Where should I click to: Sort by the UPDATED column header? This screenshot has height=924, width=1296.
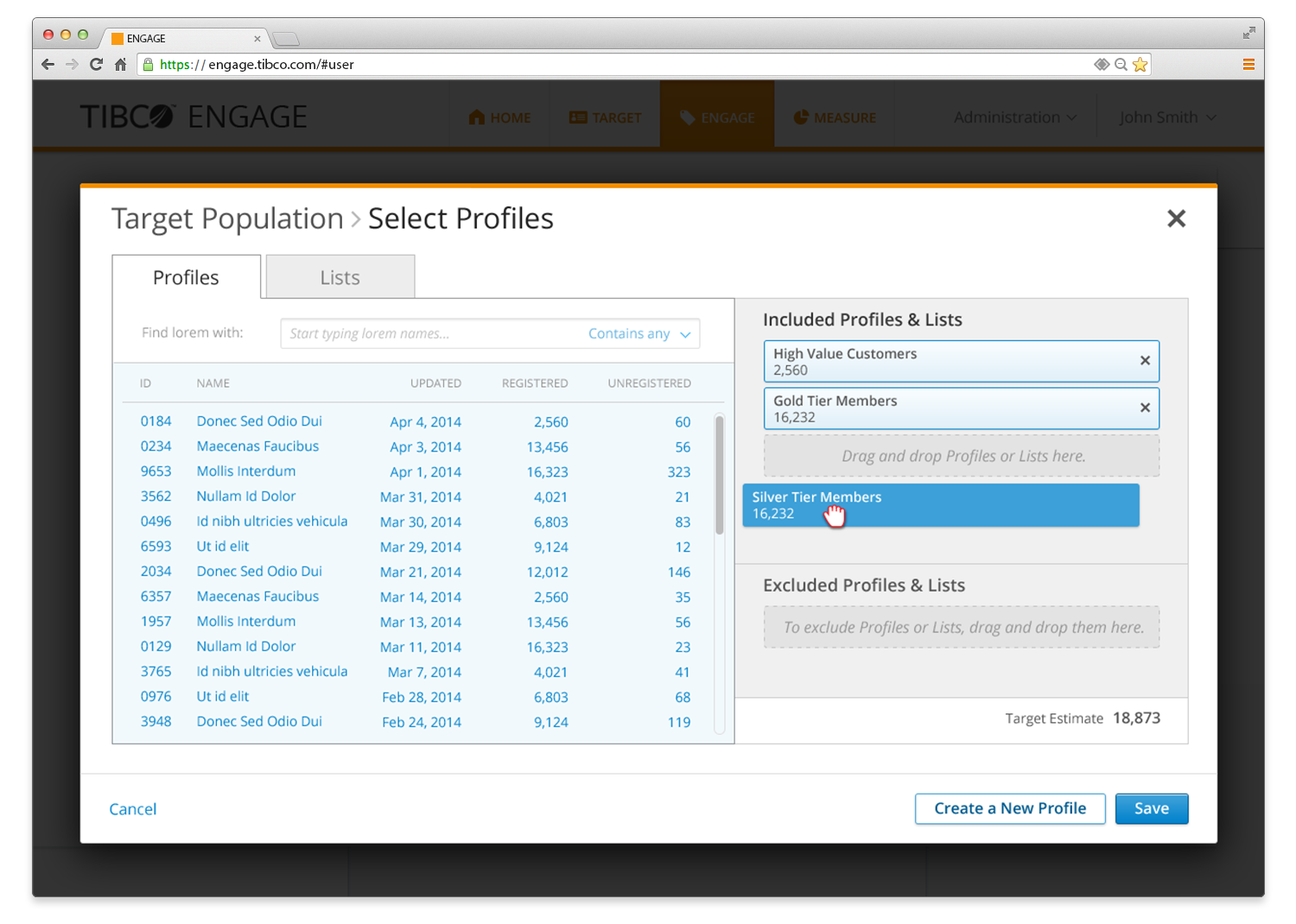pyautogui.click(x=435, y=383)
